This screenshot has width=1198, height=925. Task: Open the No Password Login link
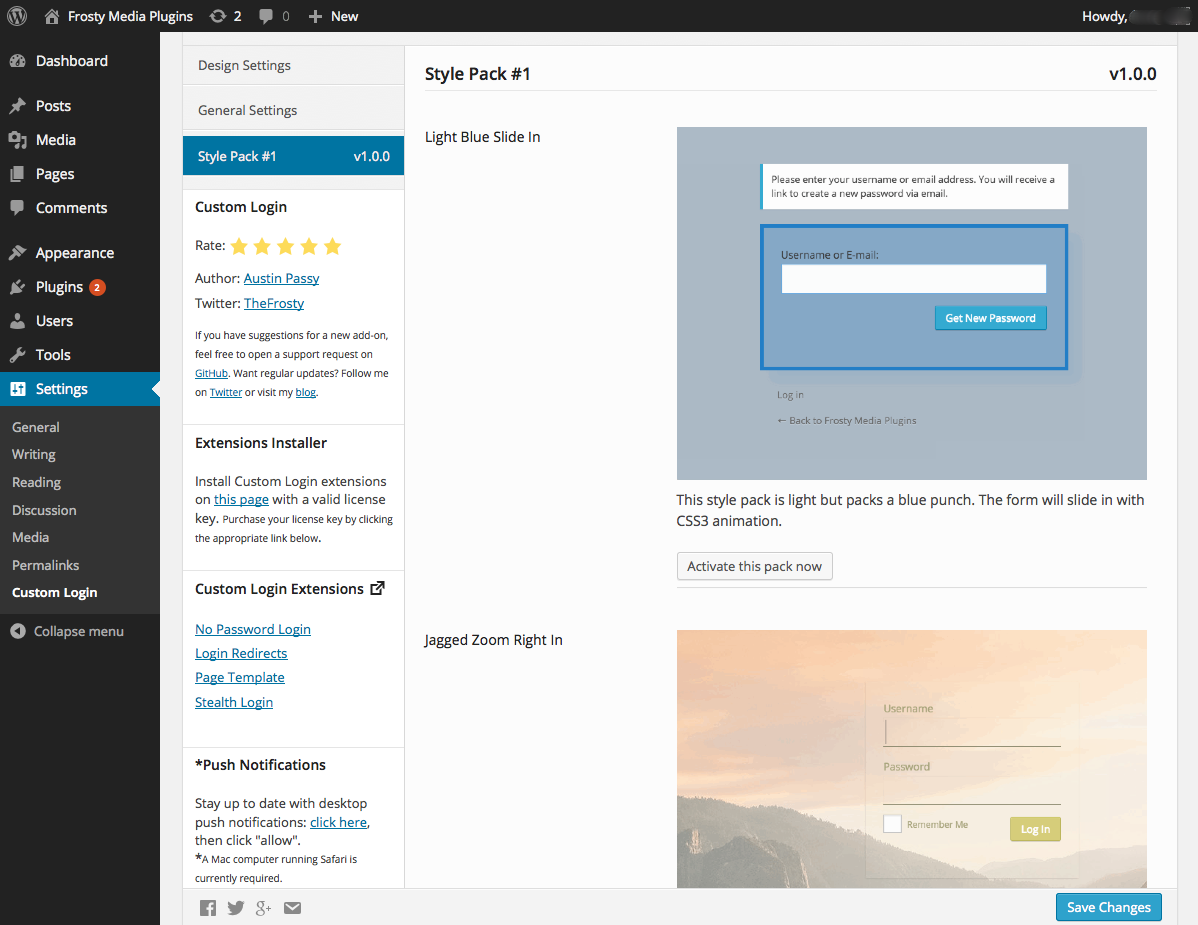point(253,629)
